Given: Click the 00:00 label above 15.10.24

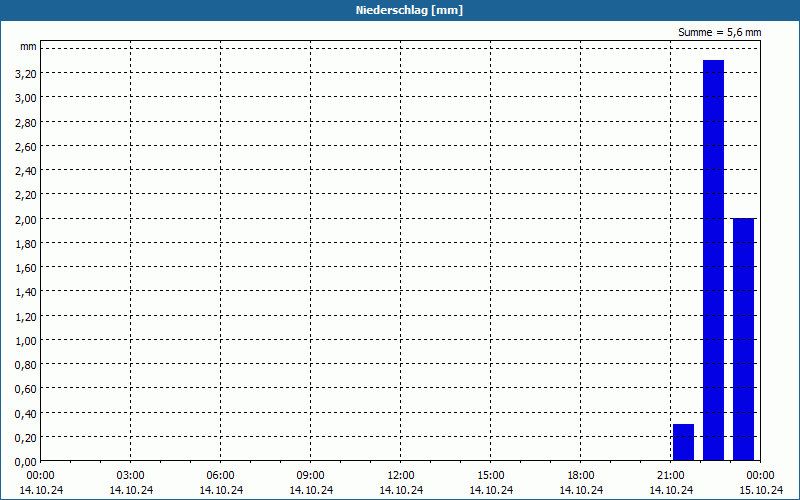Looking at the screenshot, I should 760,476.
